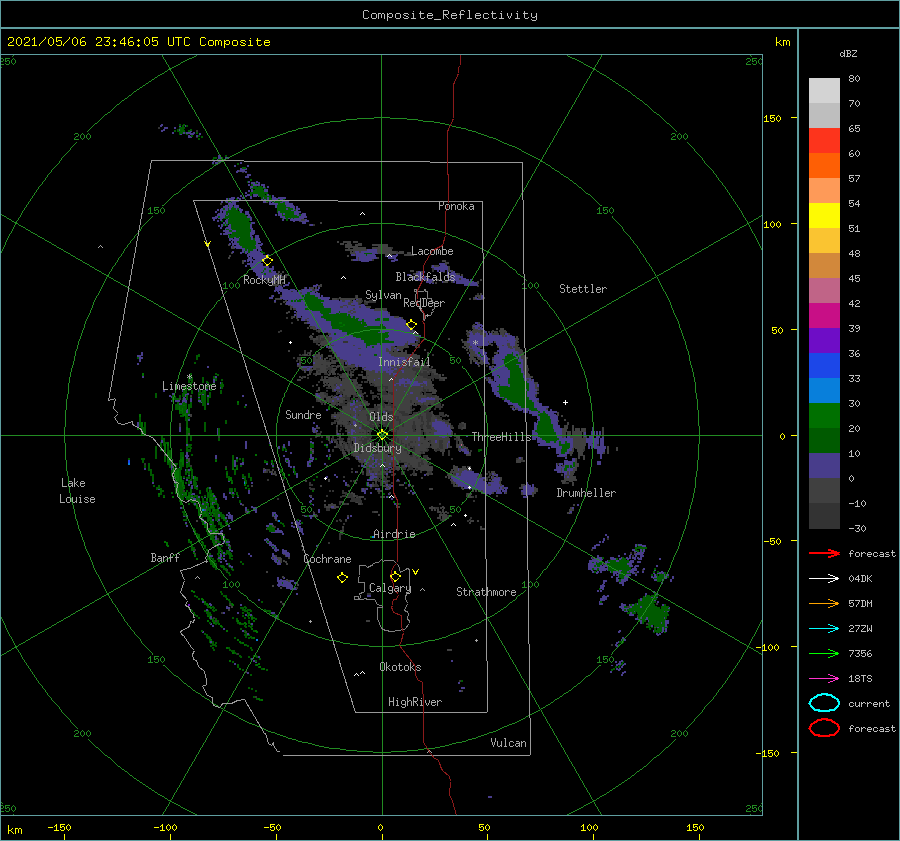This screenshot has width=900, height=841.
Task: Click the green echo cell southwest of Stettler
Action: coord(514,382)
